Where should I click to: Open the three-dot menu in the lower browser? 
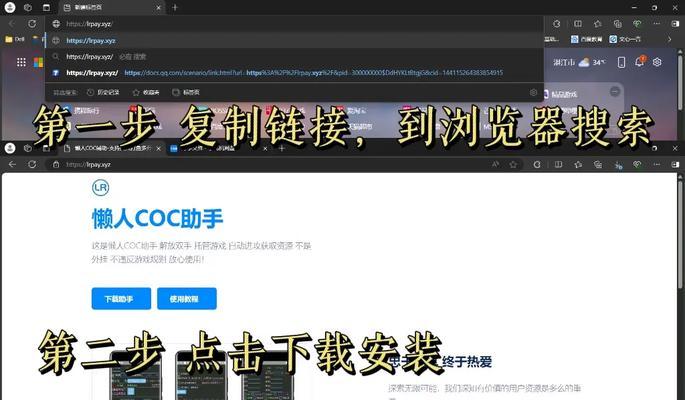[x=657, y=165]
